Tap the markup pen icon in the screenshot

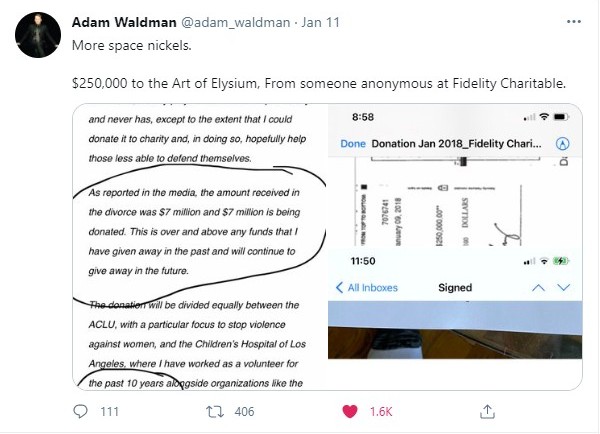[562, 144]
